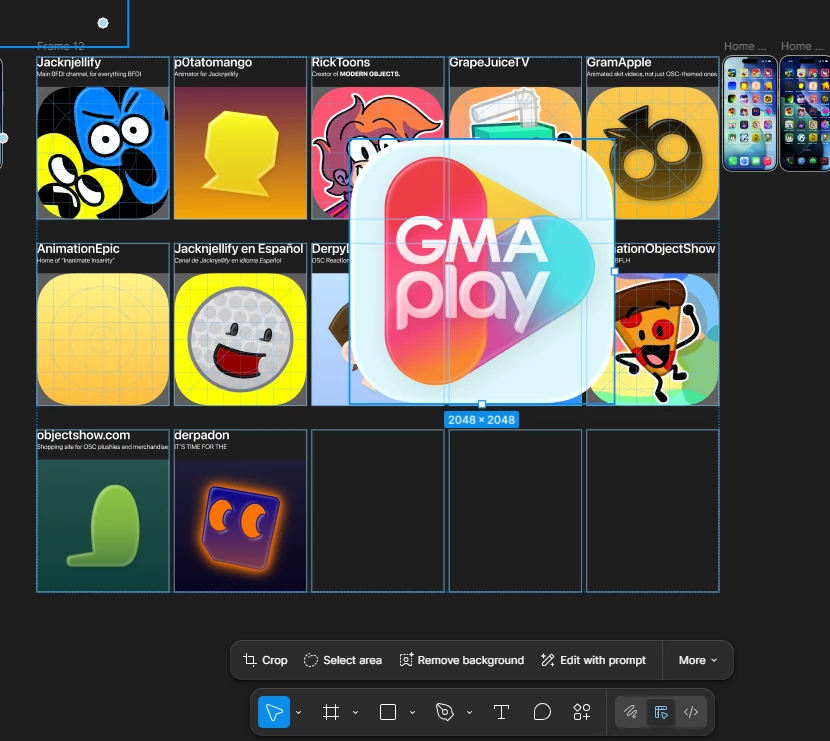Image resolution: width=830 pixels, height=741 pixels.
Task: Select the Jacknjellify icon thumbnail
Action: 103,153
